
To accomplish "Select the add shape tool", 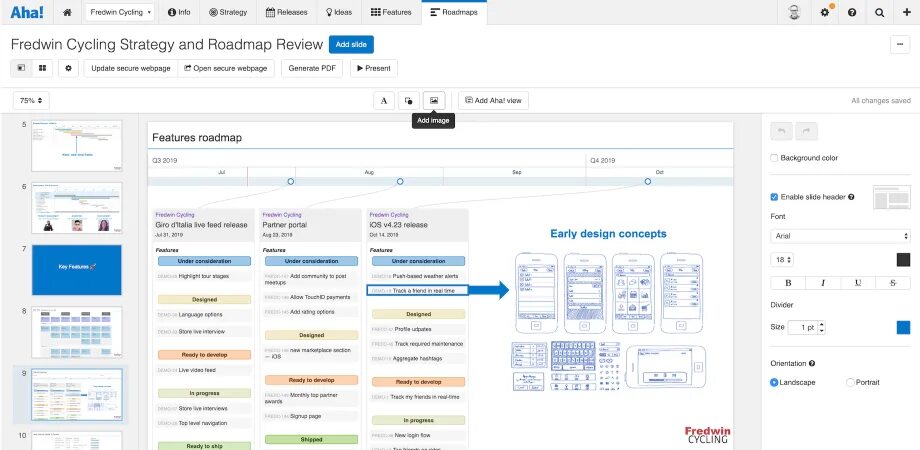I will (408, 100).
